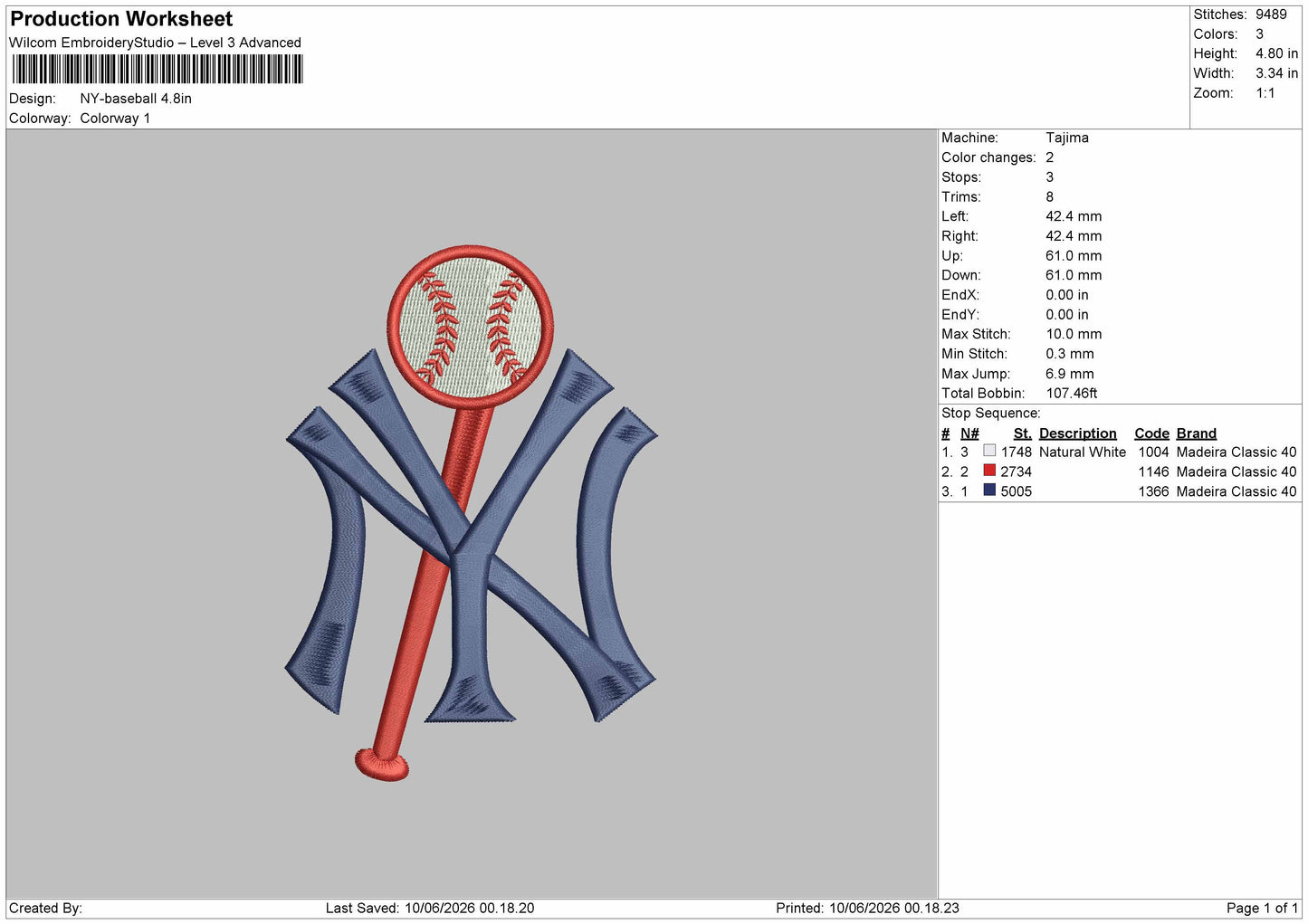Click the Min Stitch value '0.3 mm'
The height and width of the screenshot is (924, 1308).
coord(1070,354)
